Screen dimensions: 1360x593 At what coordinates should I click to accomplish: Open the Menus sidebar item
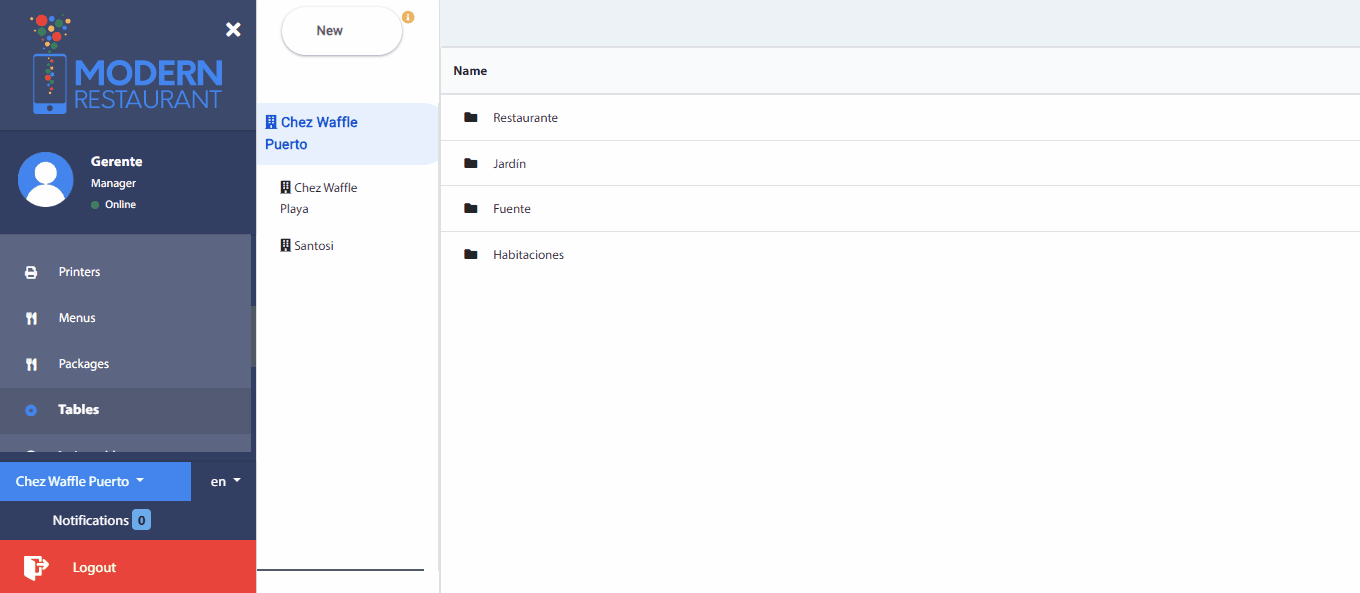pos(77,318)
